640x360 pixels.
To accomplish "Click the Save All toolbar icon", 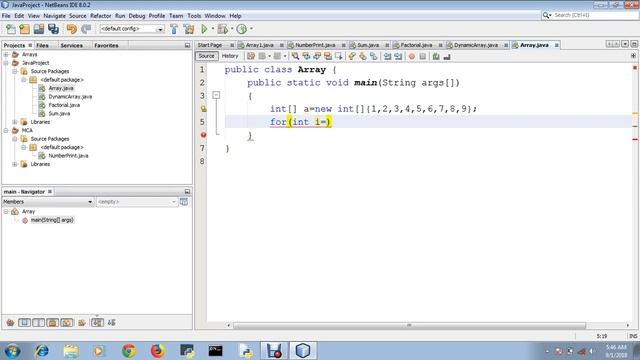I will 53,29.
